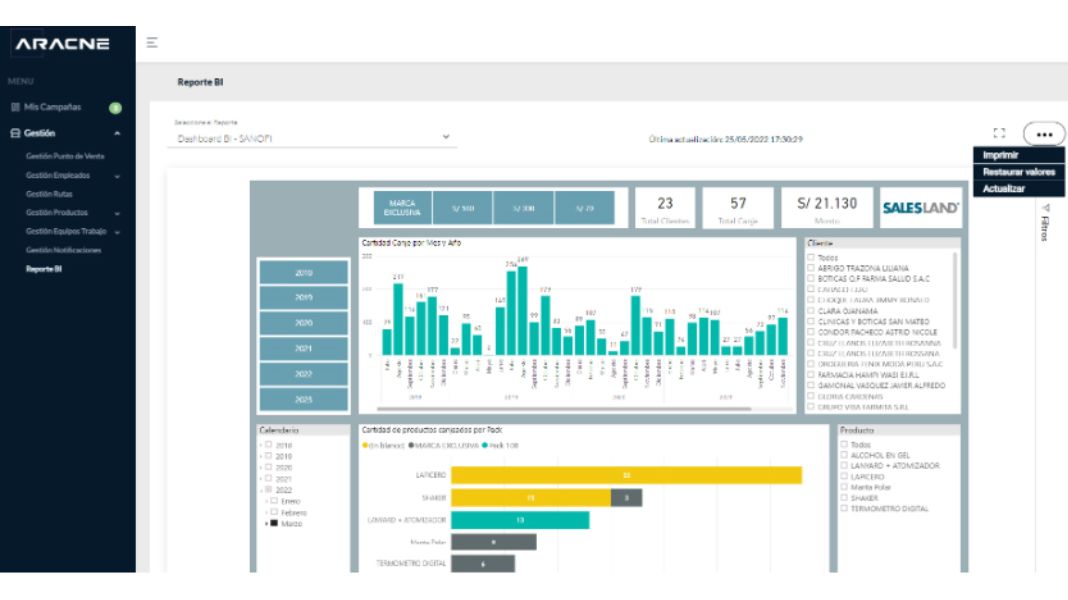Check CONDOR PACHECO ASTRID NICOLE
This screenshot has height=600, width=1068.
point(811,332)
